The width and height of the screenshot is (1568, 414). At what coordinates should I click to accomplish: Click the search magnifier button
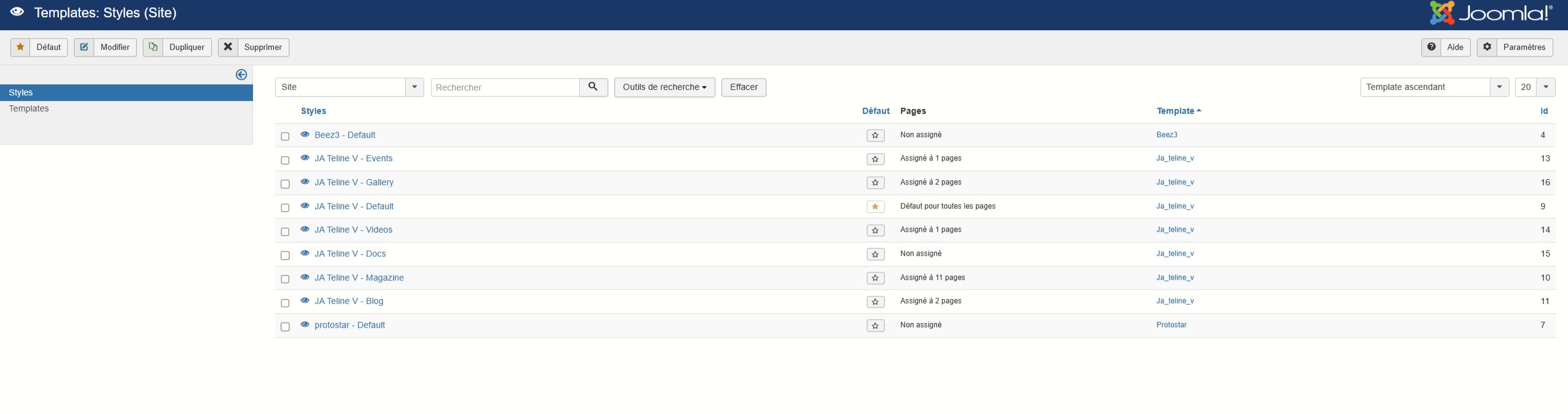[593, 87]
